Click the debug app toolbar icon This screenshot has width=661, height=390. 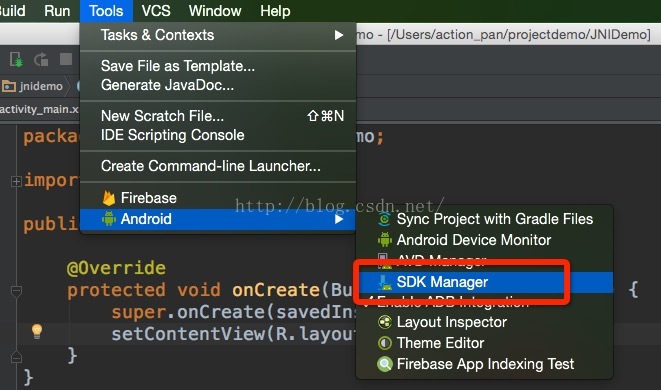point(16,59)
